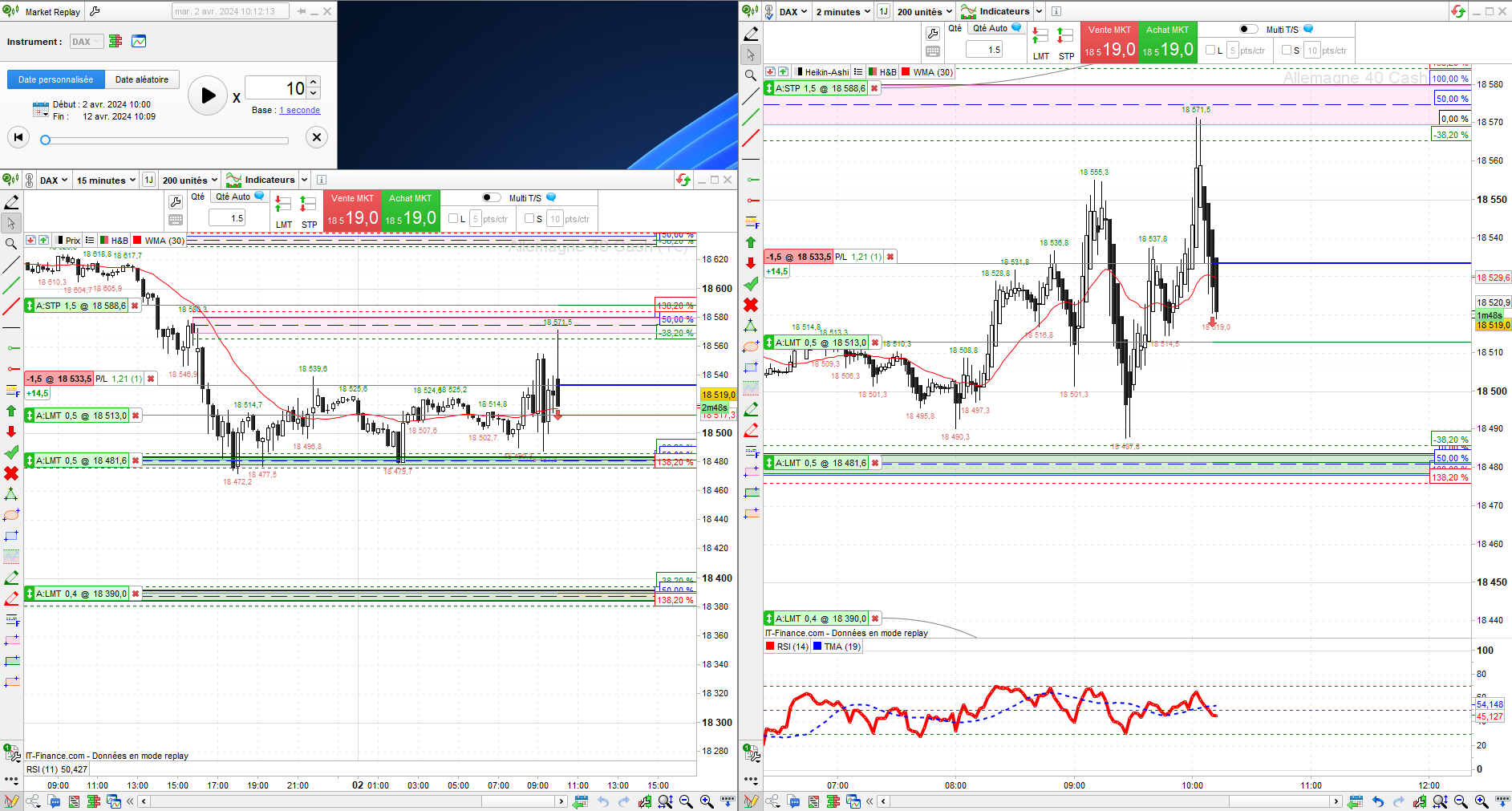The image size is (1512, 811).
Task: Open the share icon in 15-minute chart bottom bar
Action: [x=33, y=801]
